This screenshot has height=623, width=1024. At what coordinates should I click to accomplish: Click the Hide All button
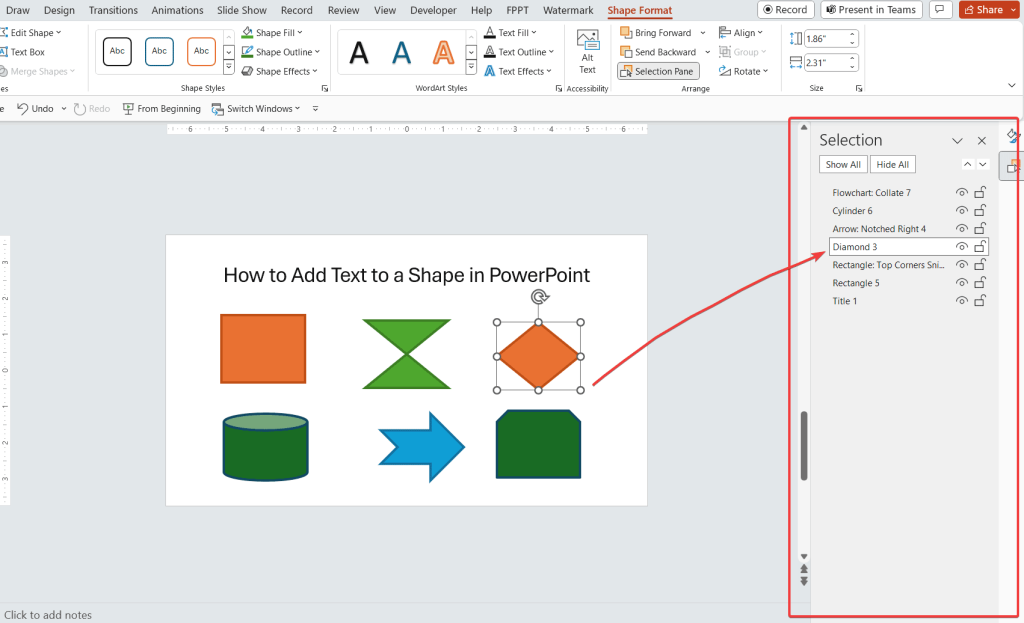[x=892, y=163]
